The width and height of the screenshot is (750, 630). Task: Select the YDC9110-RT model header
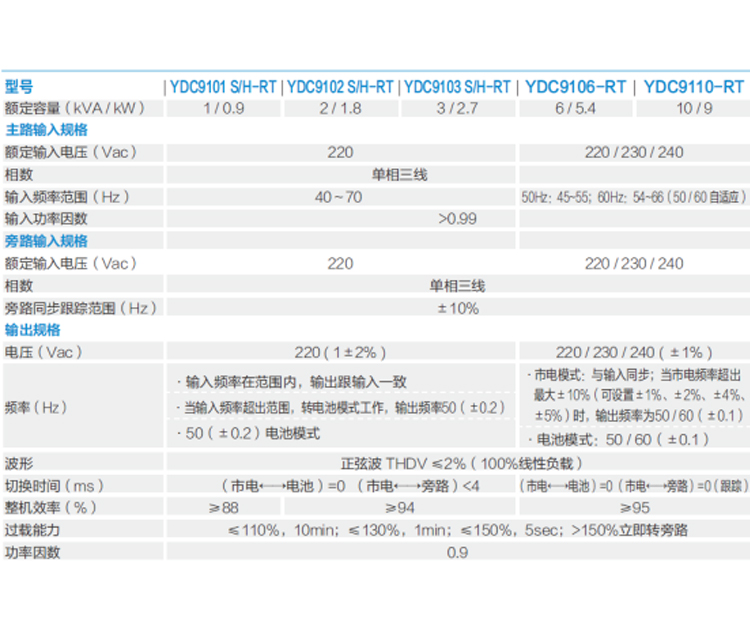694,87
